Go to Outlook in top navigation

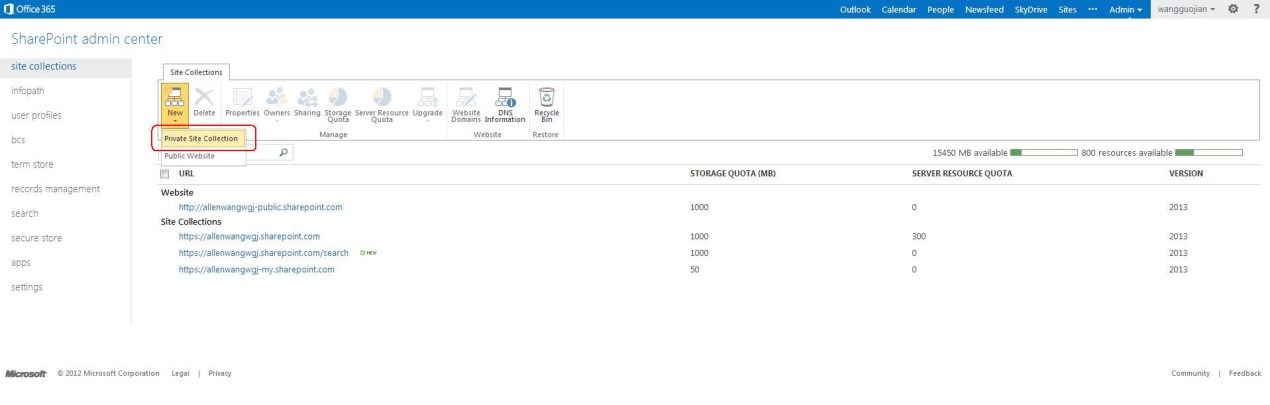857,10
